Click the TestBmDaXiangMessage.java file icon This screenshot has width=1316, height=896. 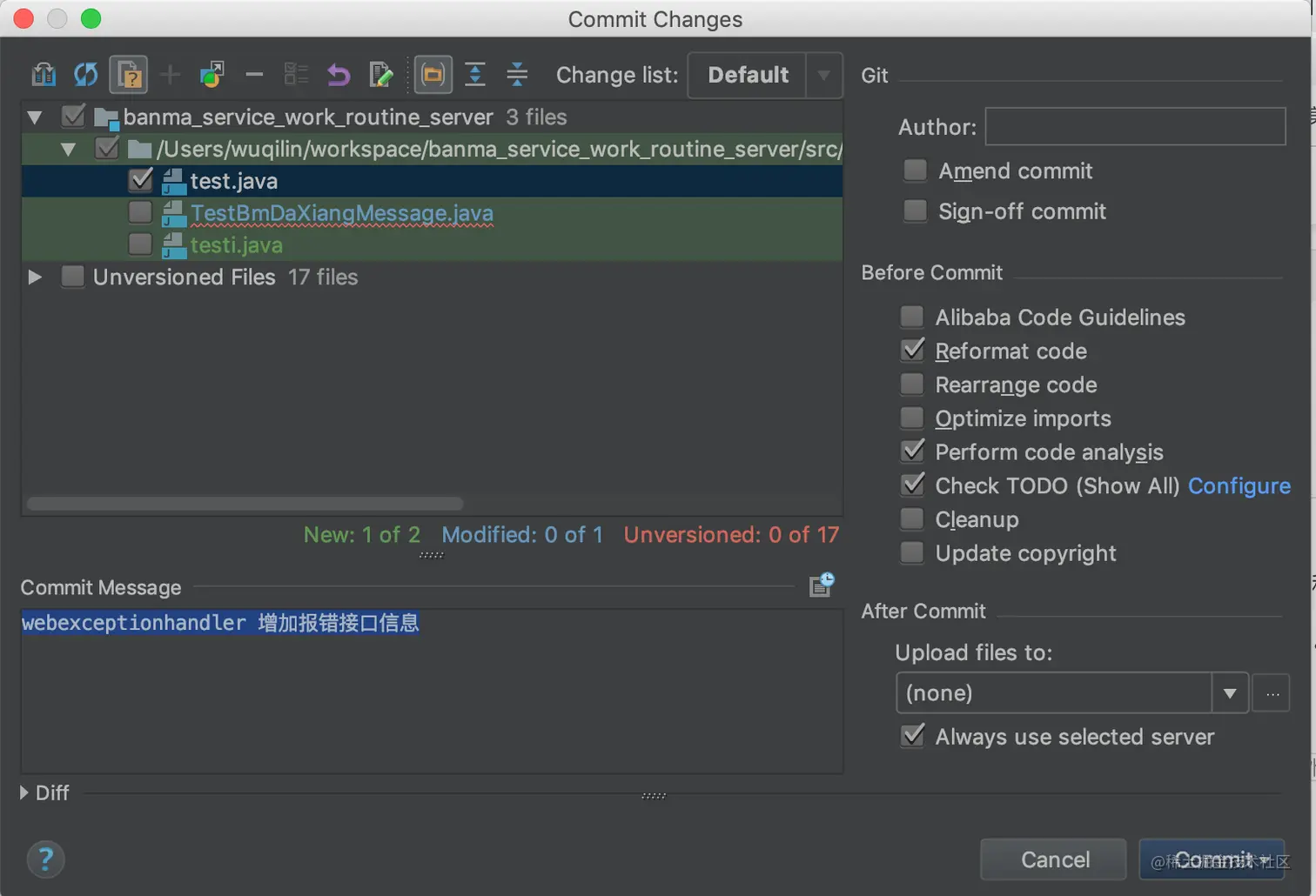pos(174,213)
